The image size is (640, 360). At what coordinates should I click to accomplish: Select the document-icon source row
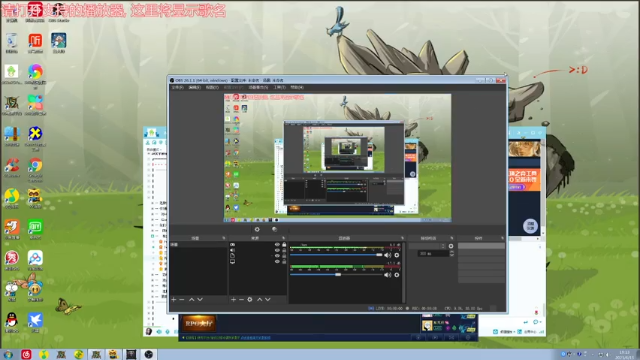(x=257, y=256)
